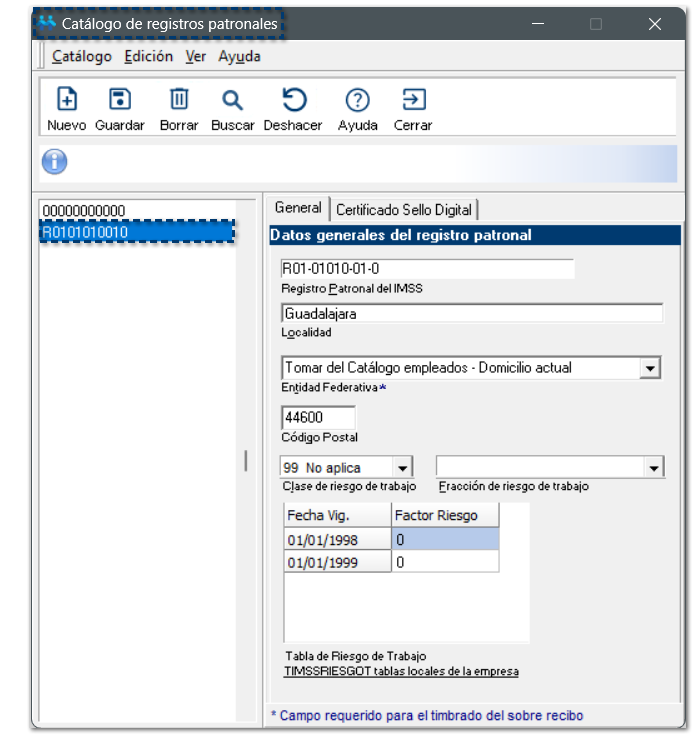Select the General tab
This screenshot has height=737, width=695.
coord(298,209)
